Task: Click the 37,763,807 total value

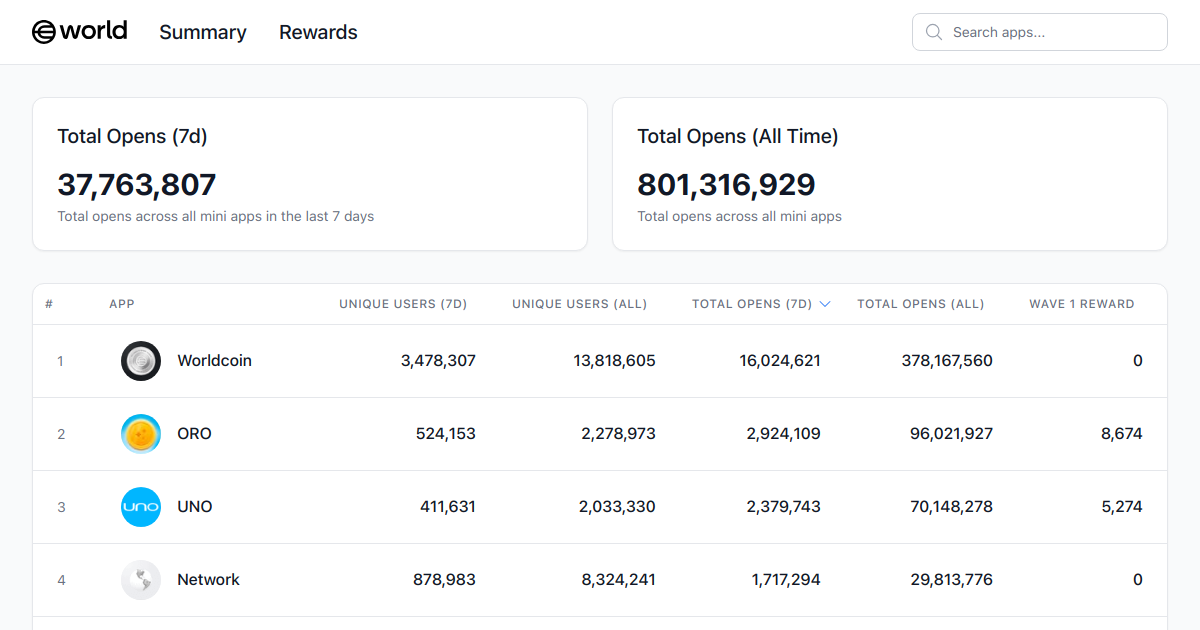Action: 137,185
